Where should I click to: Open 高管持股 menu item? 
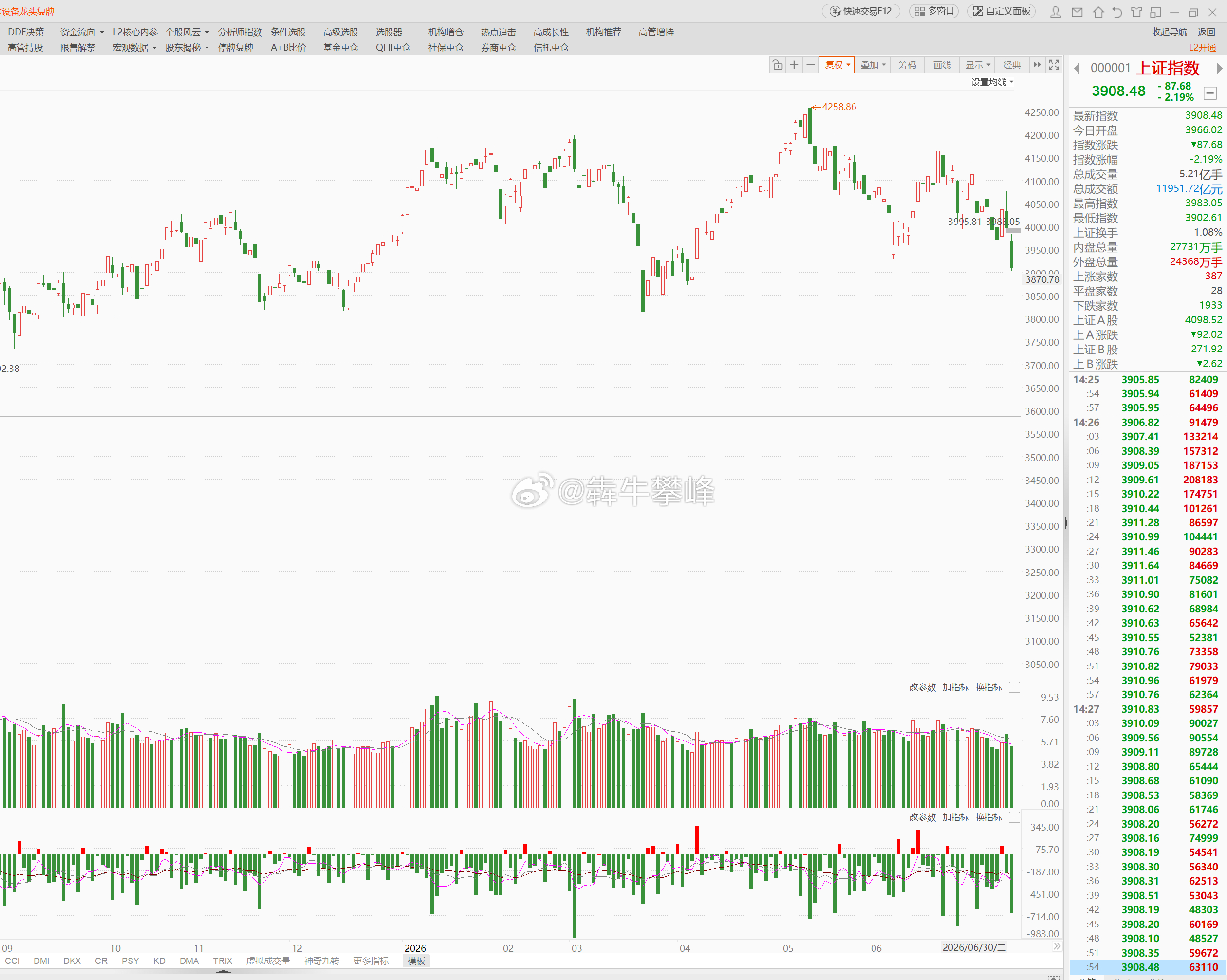point(25,47)
